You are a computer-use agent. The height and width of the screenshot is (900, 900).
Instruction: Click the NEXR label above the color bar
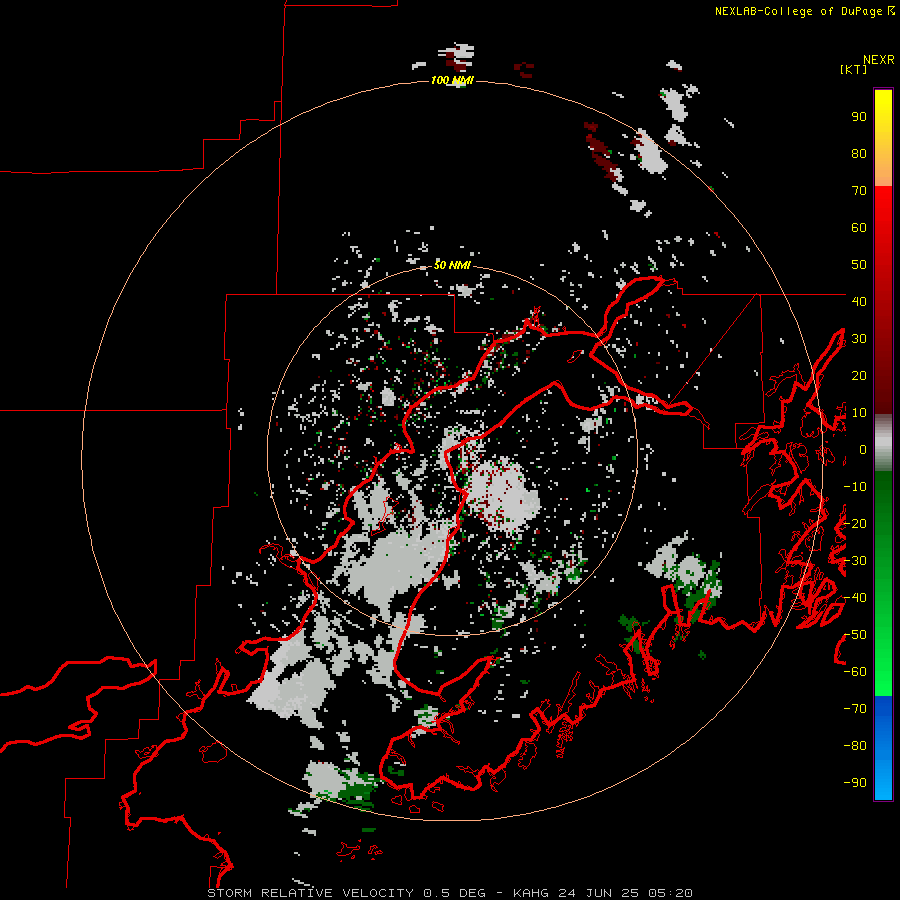(x=879, y=60)
